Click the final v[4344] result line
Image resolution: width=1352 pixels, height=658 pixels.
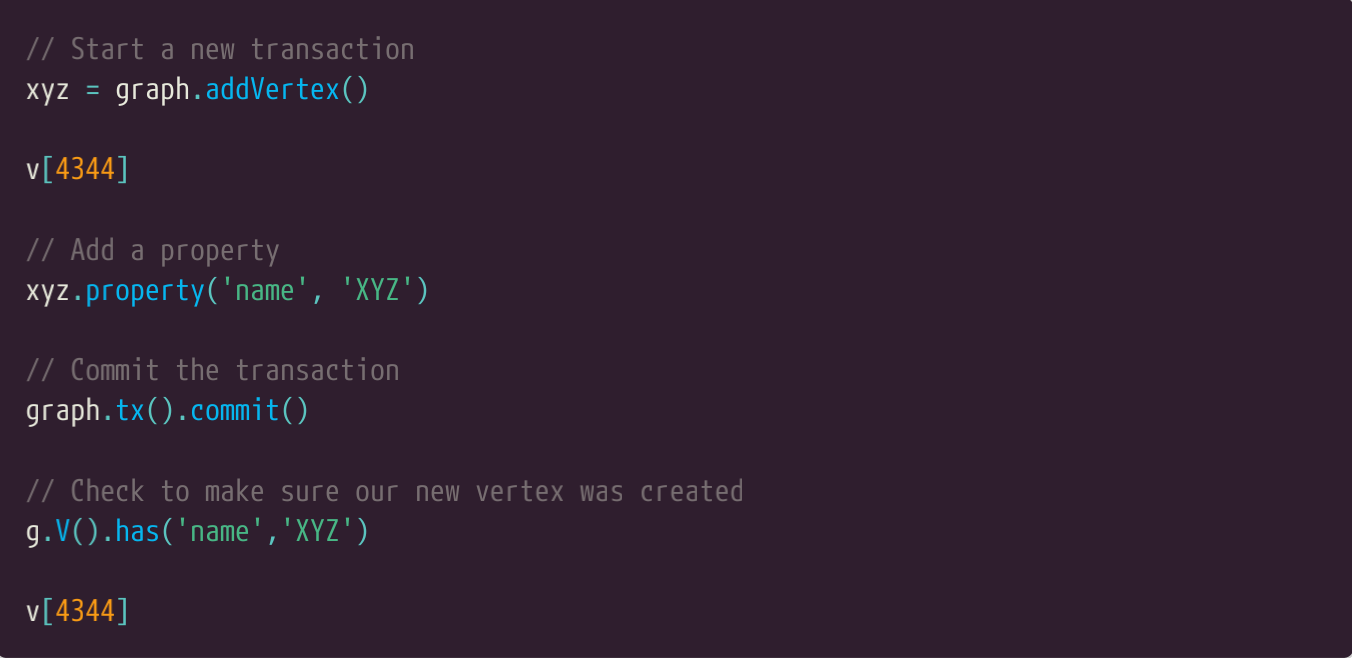(77, 611)
